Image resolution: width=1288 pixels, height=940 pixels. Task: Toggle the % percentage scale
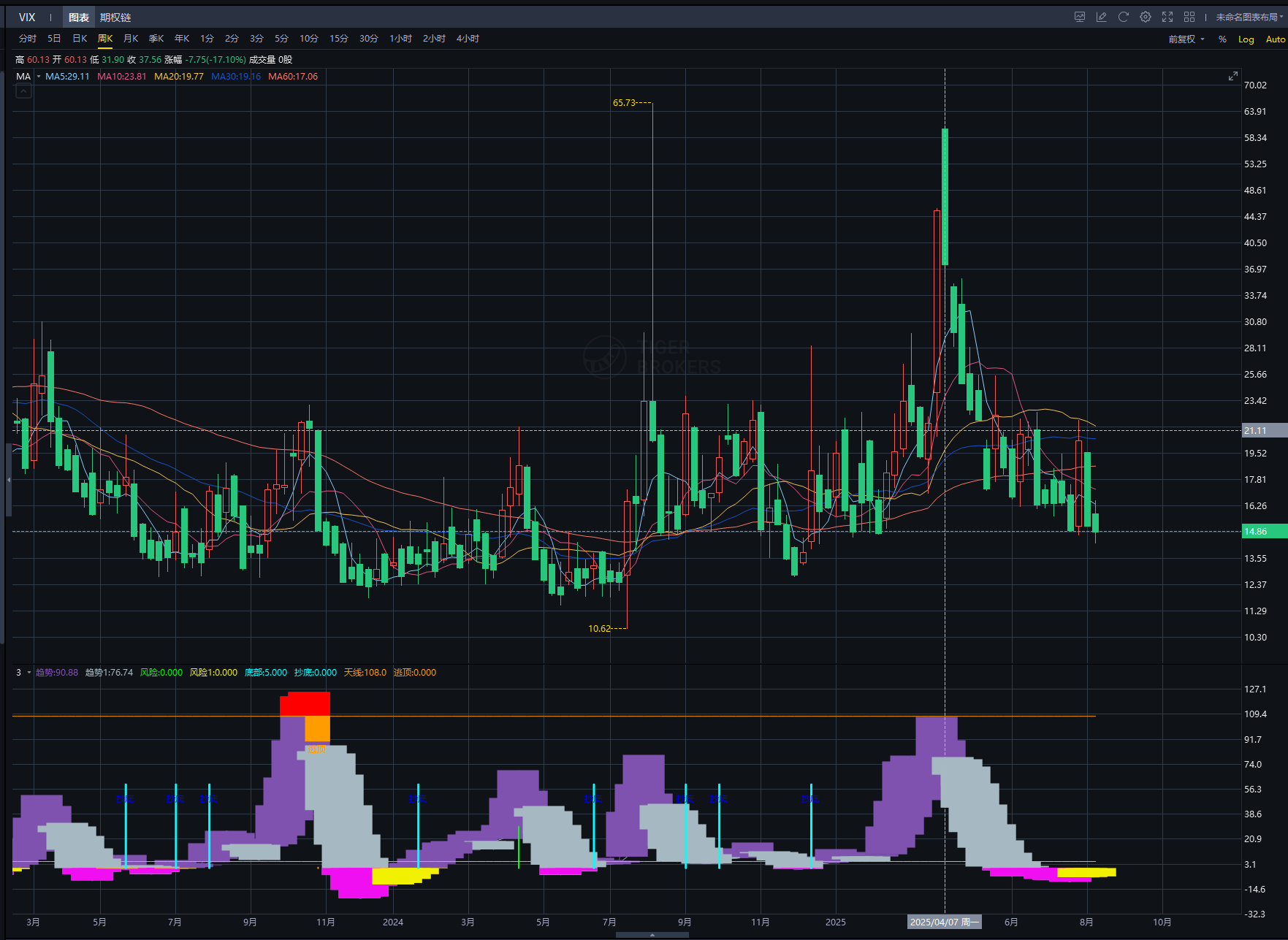1222,39
